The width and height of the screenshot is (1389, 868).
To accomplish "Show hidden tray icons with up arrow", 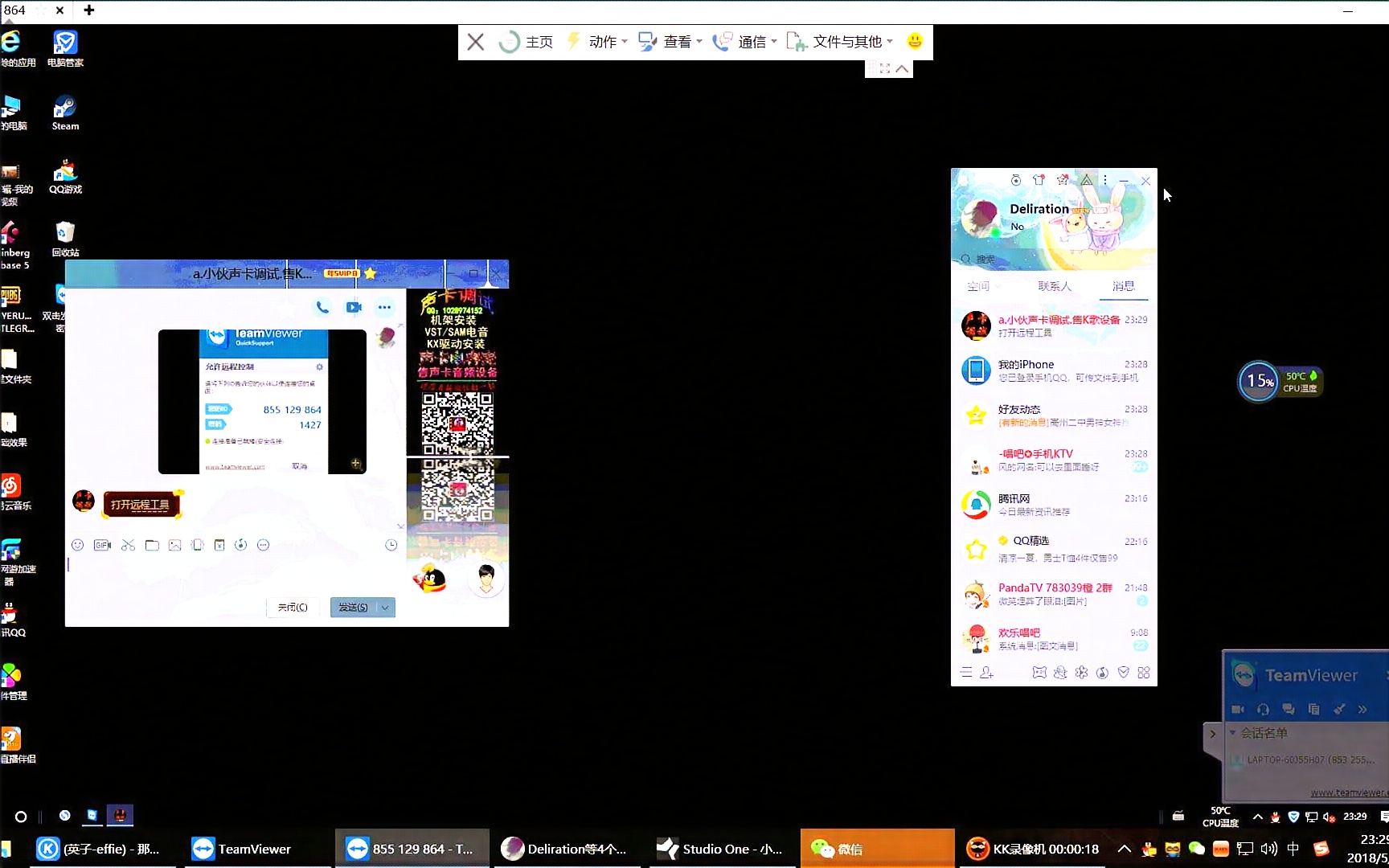I will pyautogui.click(x=1125, y=849).
